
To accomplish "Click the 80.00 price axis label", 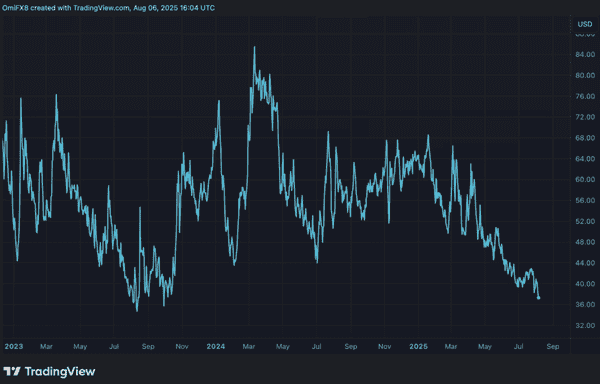I will 585,75.
